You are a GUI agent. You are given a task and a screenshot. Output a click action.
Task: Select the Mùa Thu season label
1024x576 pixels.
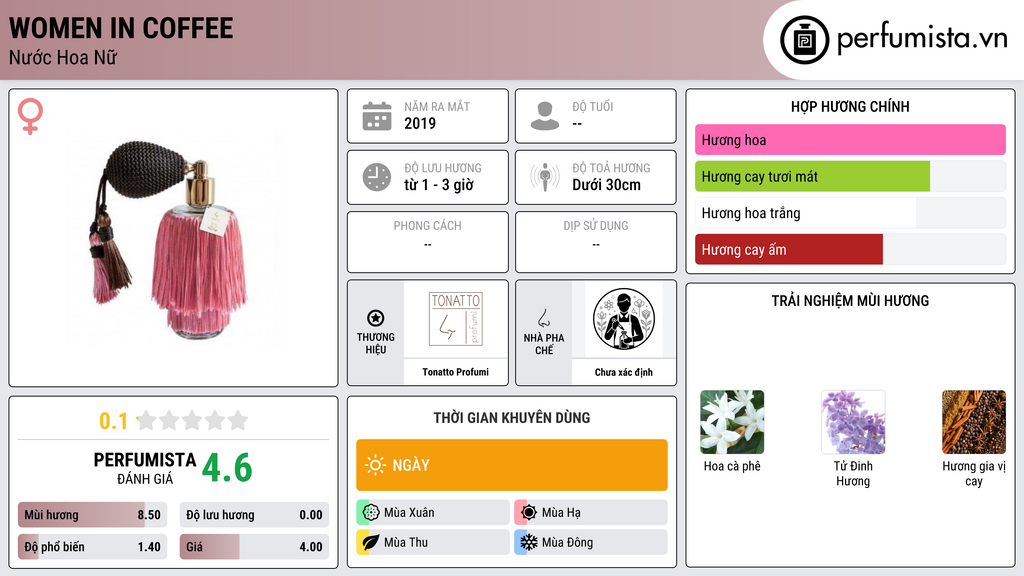406,542
